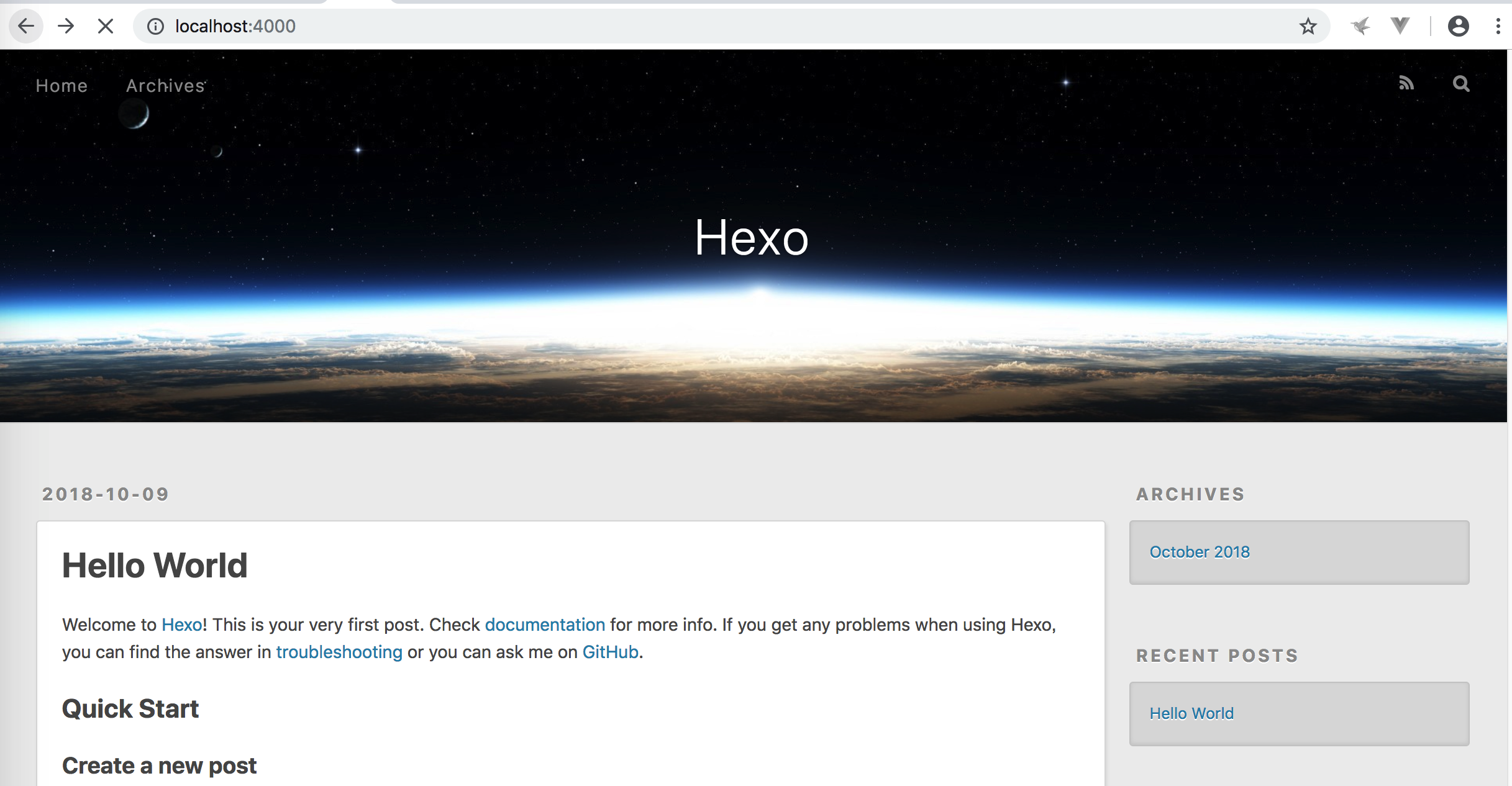Open the bird extension icon
Viewport: 1512px width, 786px height.
pyautogui.click(x=1360, y=26)
